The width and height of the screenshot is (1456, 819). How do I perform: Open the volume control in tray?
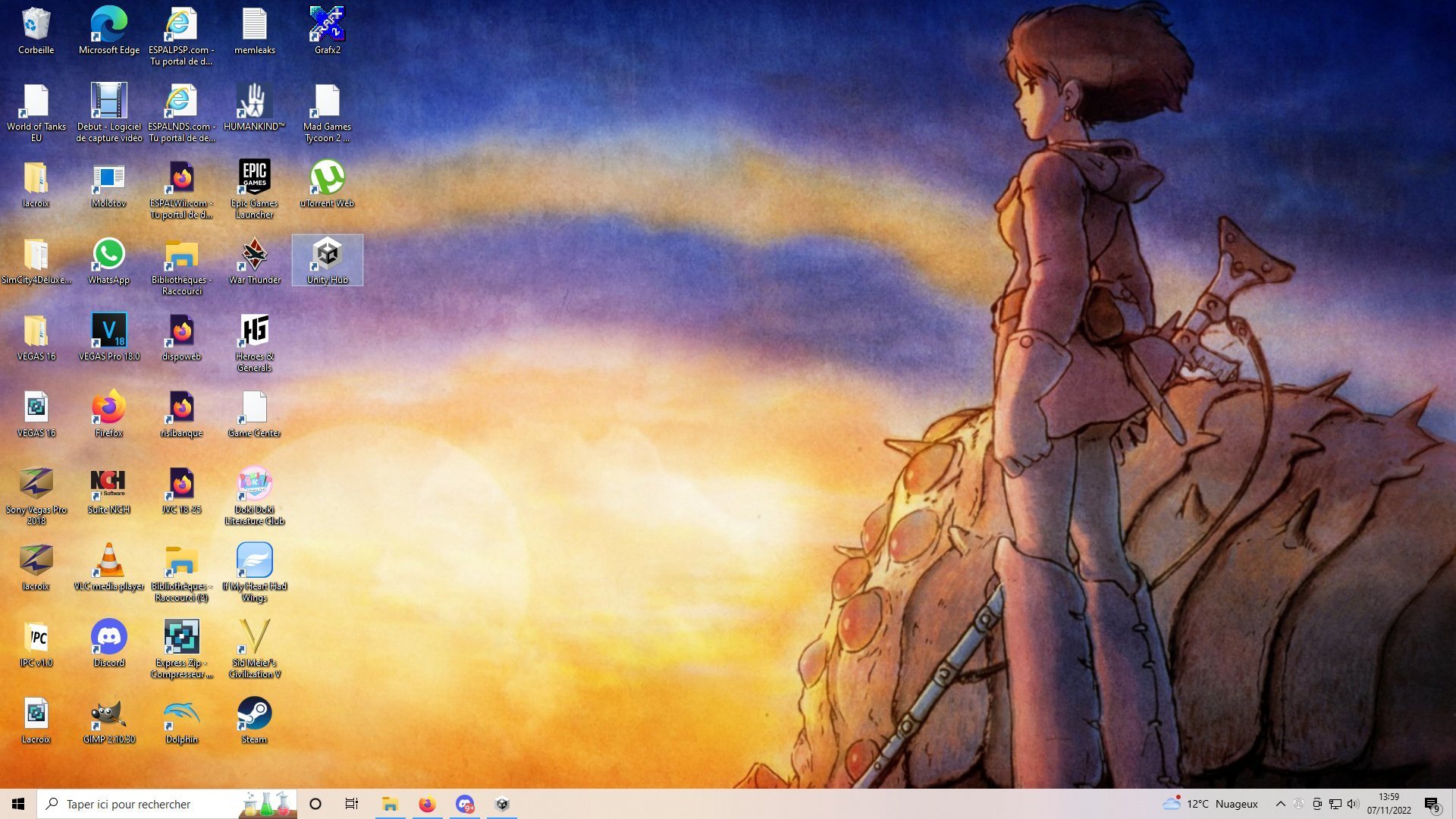click(x=1353, y=804)
